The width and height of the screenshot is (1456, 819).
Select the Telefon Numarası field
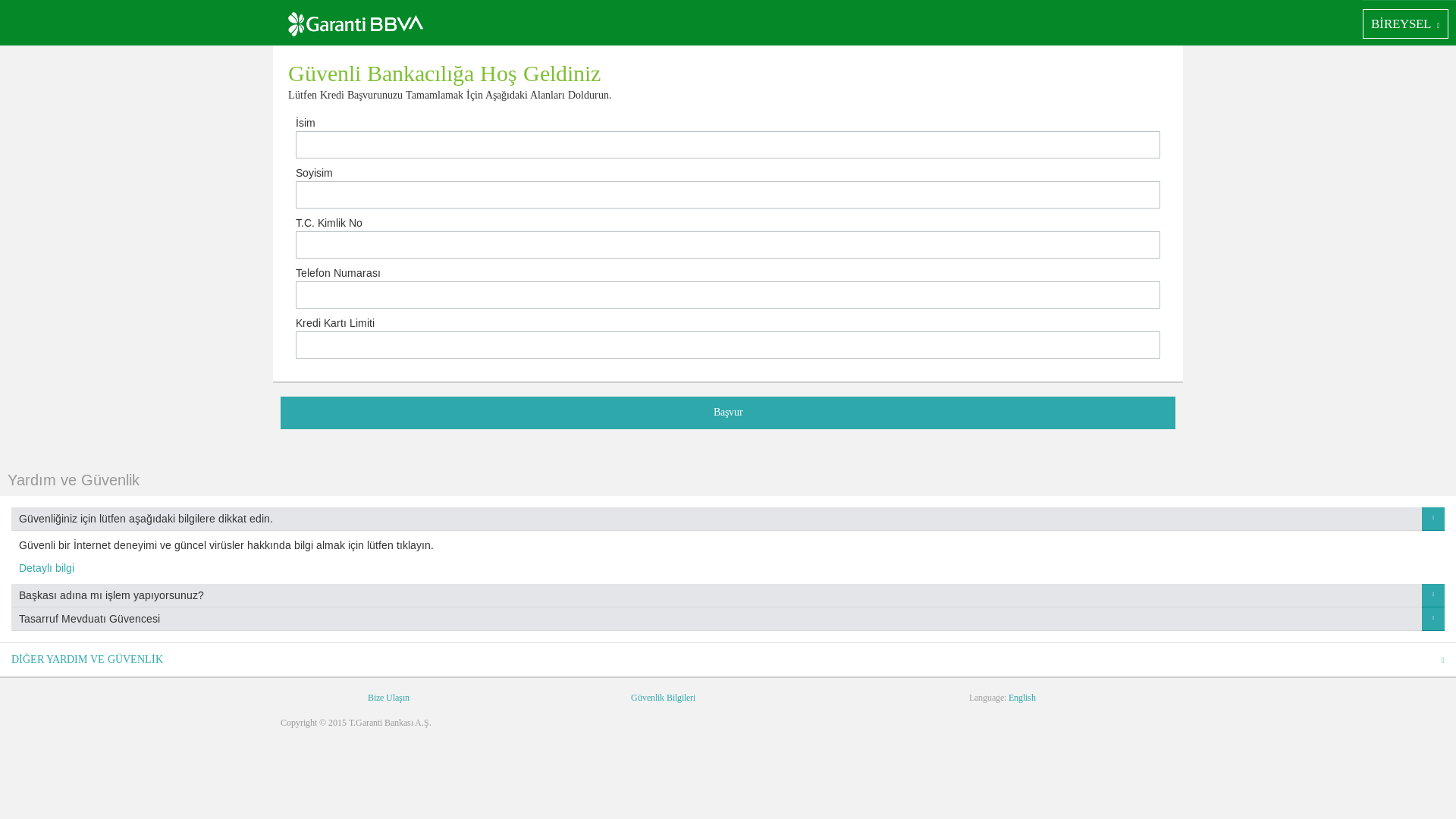pos(728,295)
